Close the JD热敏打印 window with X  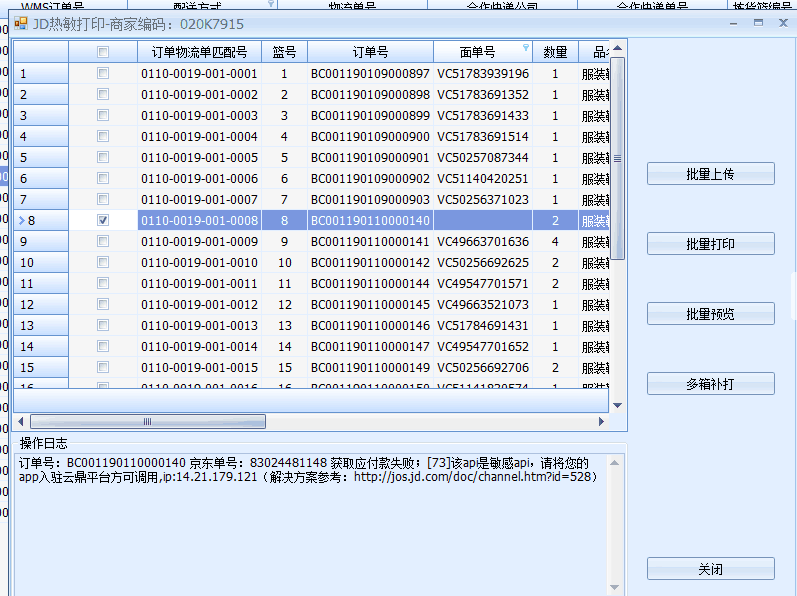coord(783,23)
